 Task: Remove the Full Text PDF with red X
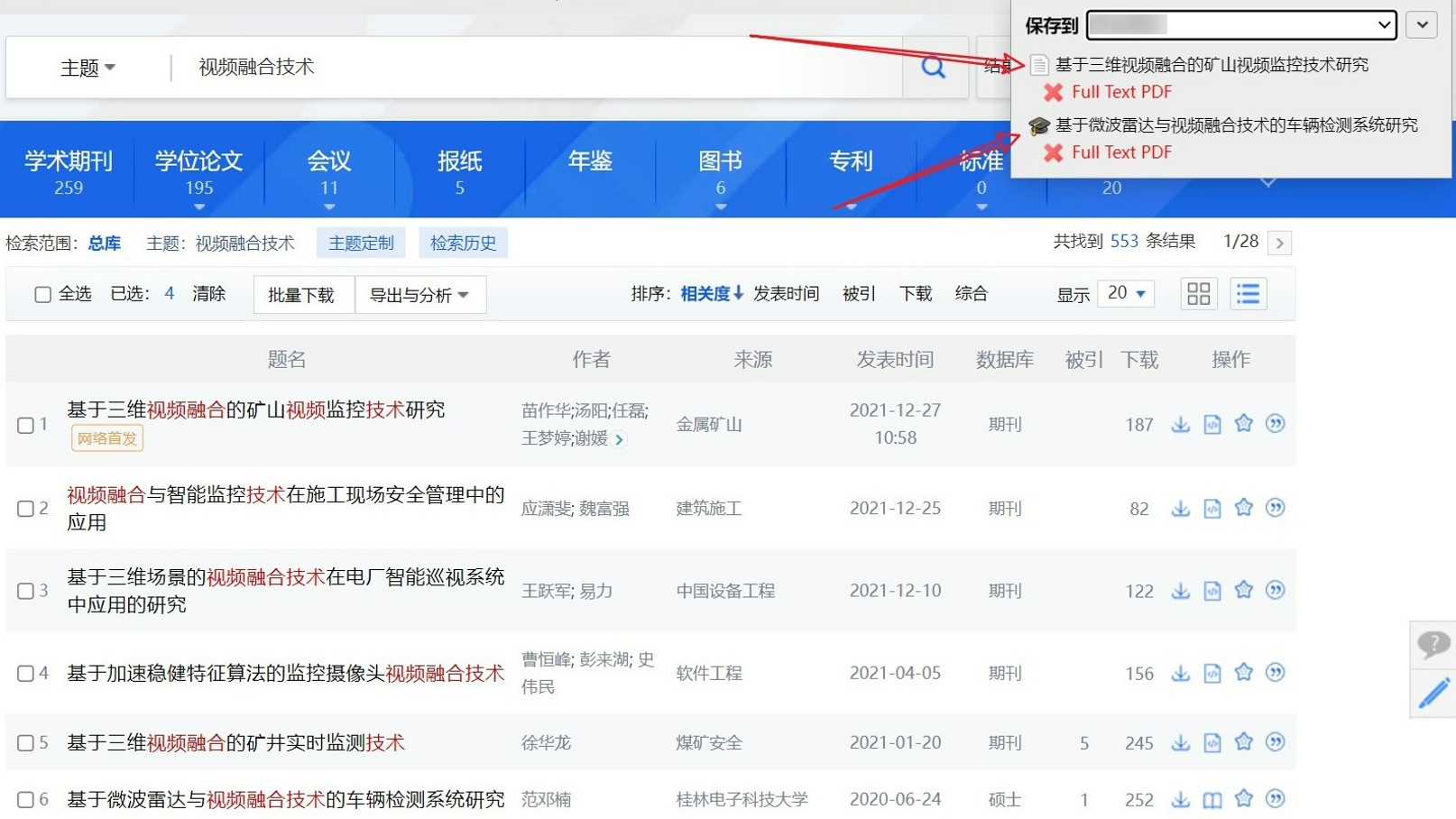[1053, 92]
